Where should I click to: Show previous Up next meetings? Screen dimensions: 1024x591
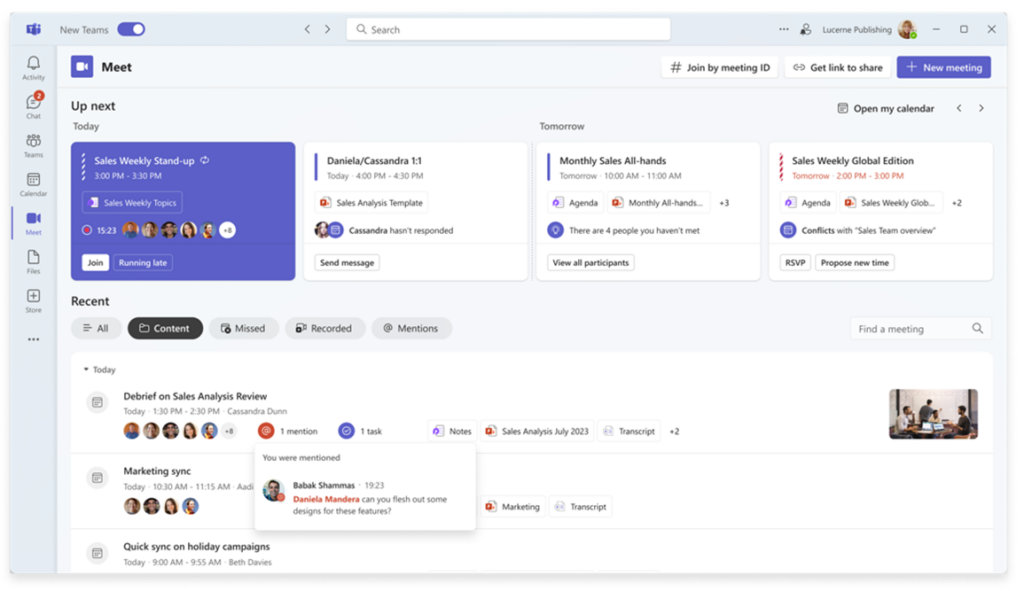pos(959,108)
